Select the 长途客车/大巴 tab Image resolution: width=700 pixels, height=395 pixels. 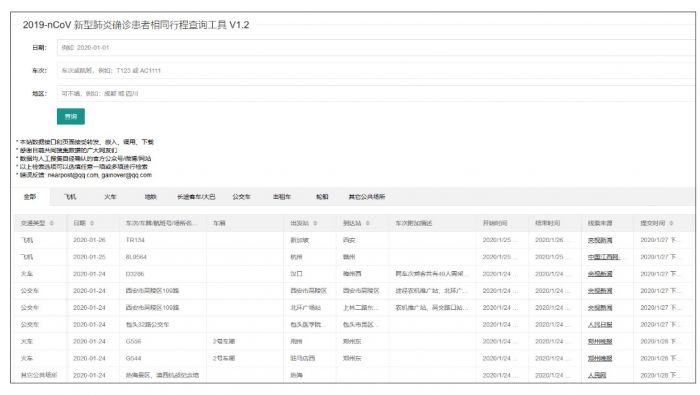coord(196,197)
